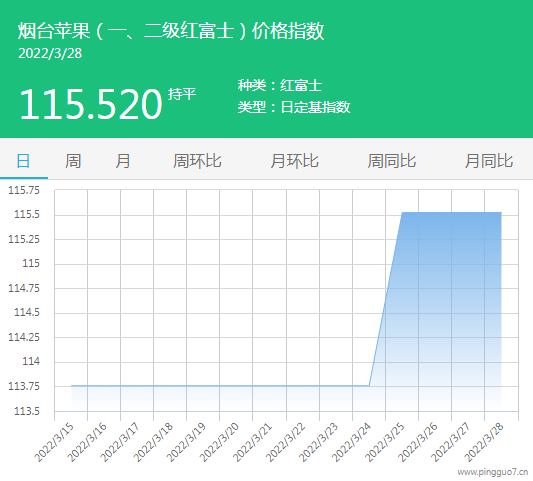Click the 115.520 index value
533x481 pixels.
coord(91,104)
